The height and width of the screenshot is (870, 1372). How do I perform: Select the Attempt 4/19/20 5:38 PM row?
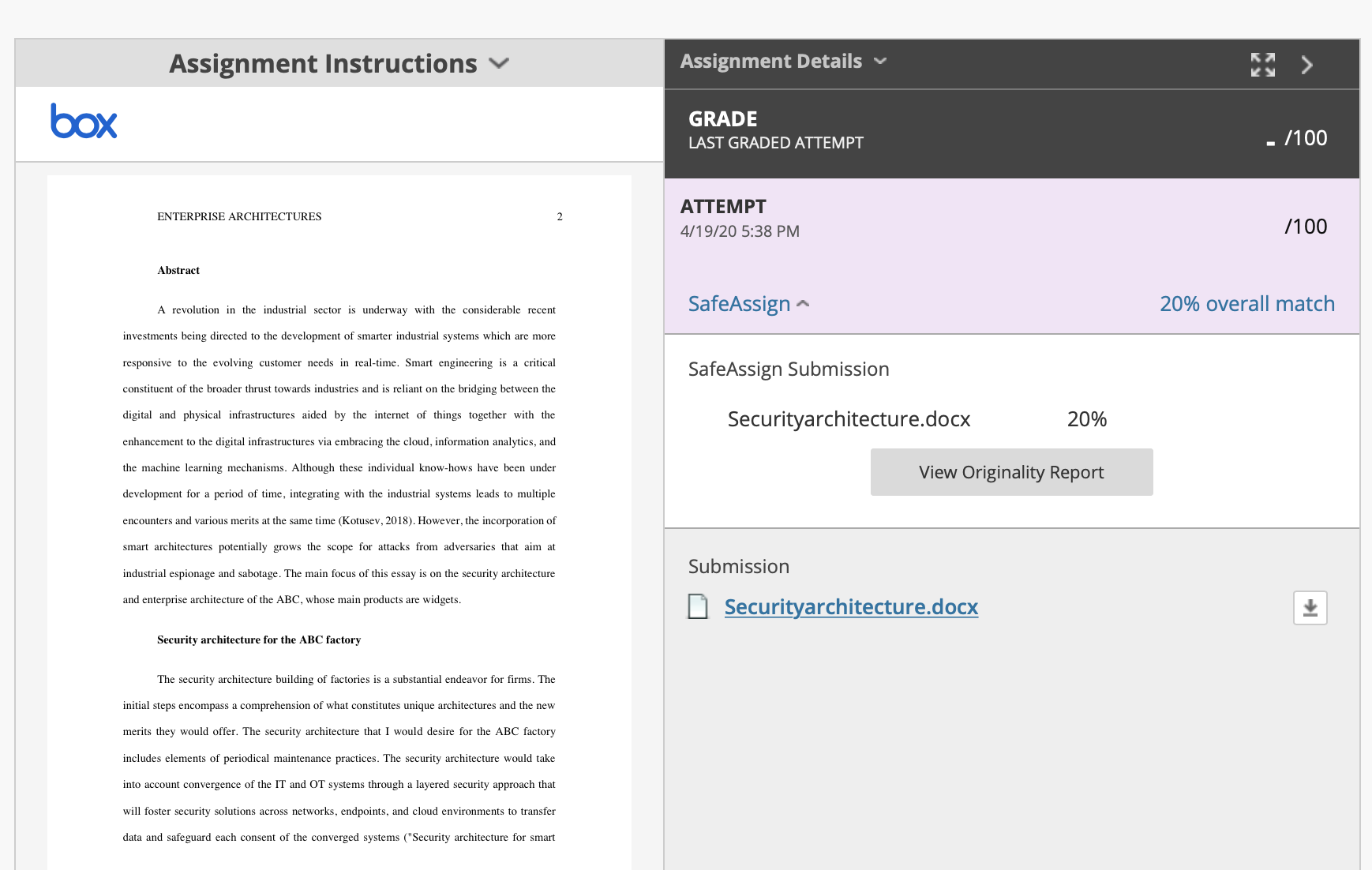[1012, 219]
